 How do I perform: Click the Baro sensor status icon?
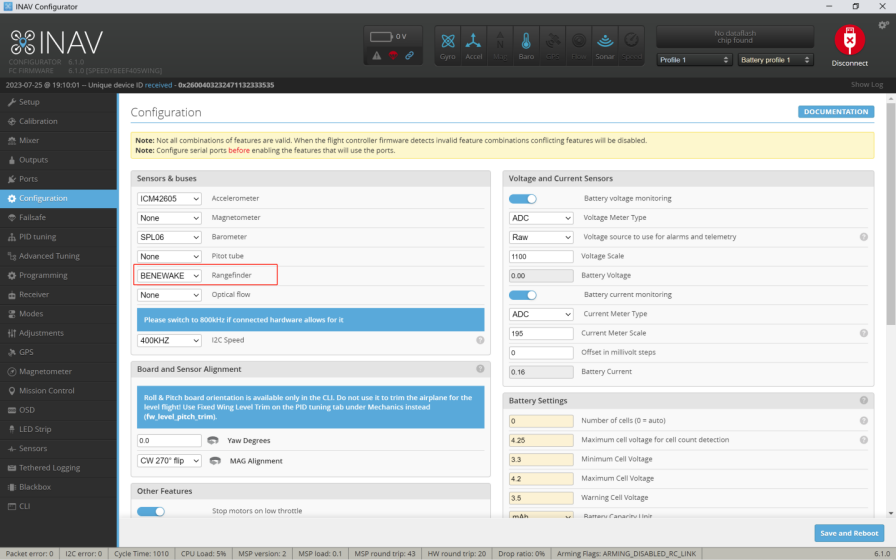click(526, 46)
